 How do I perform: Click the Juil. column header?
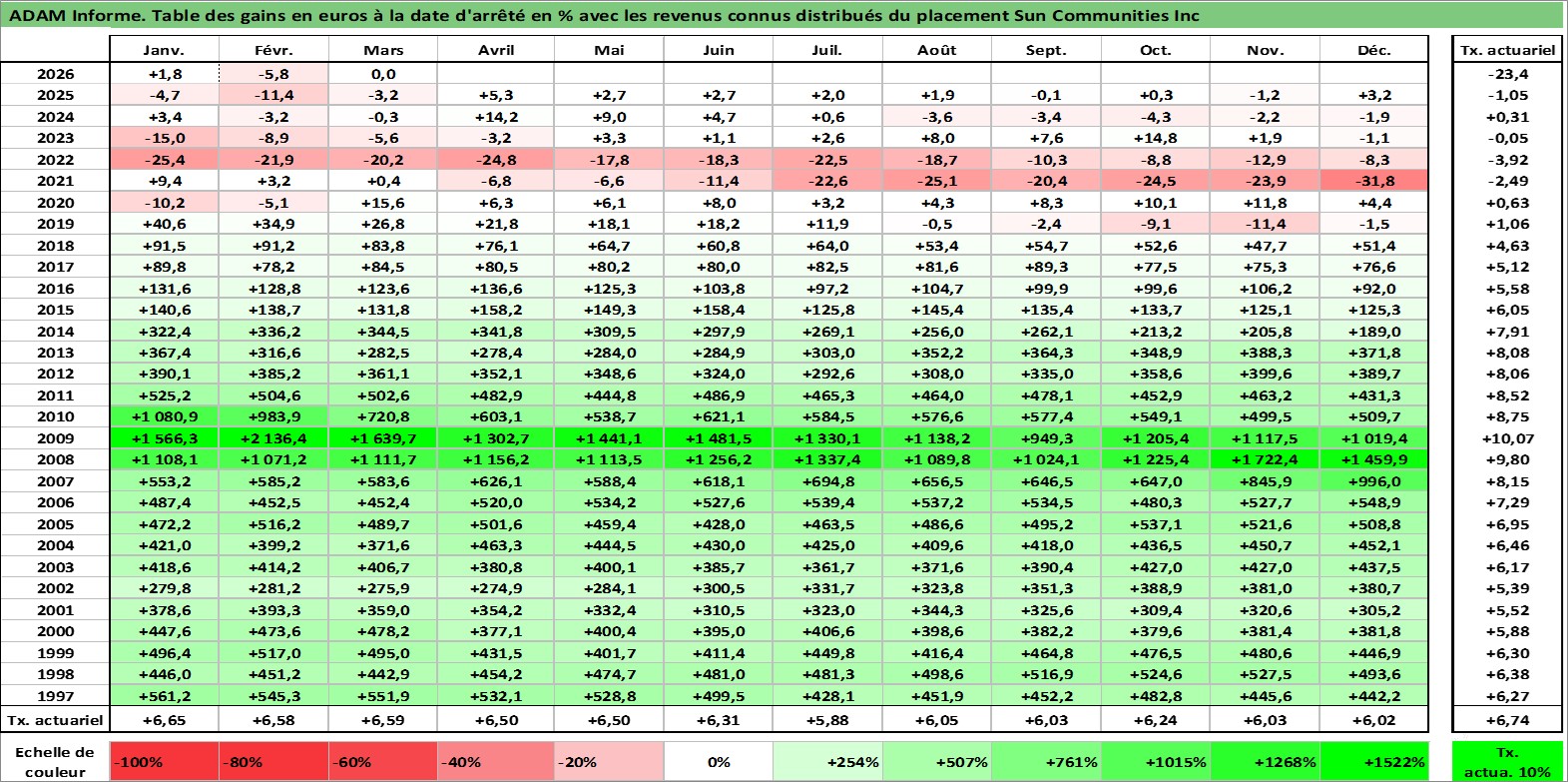[827, 50]
